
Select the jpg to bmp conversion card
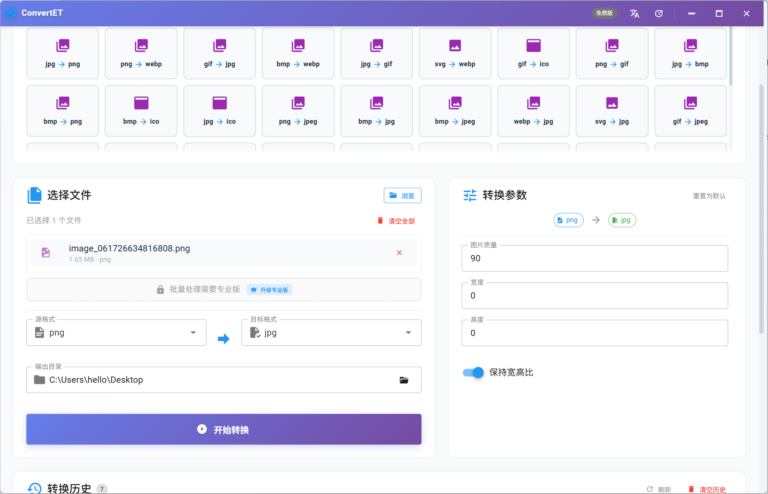[690, 53]
